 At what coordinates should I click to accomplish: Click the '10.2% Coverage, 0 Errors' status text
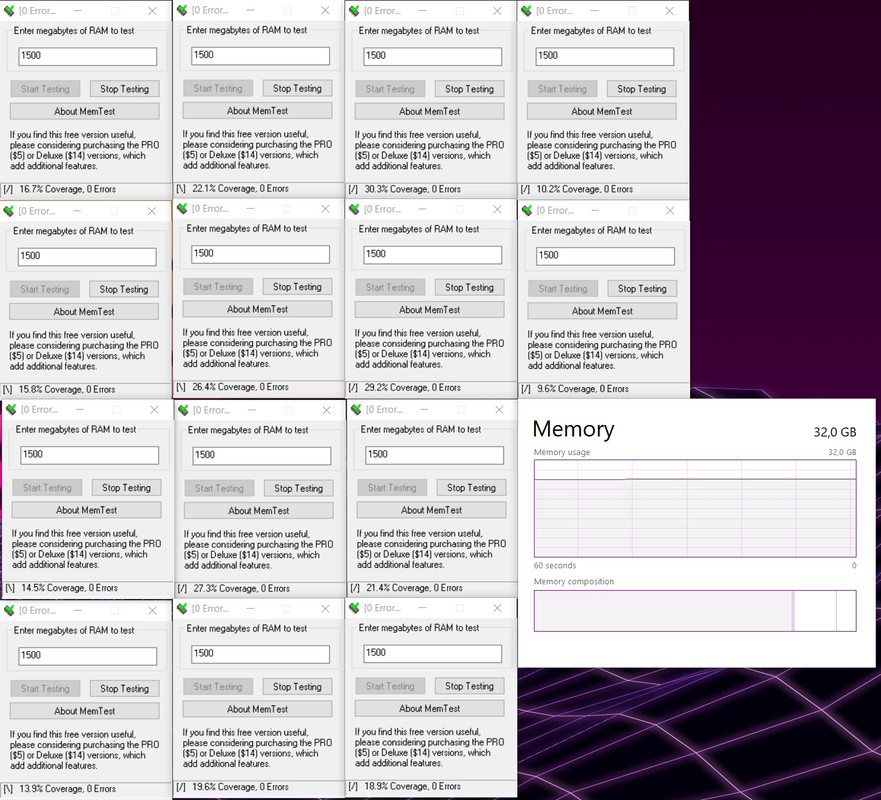584,189
